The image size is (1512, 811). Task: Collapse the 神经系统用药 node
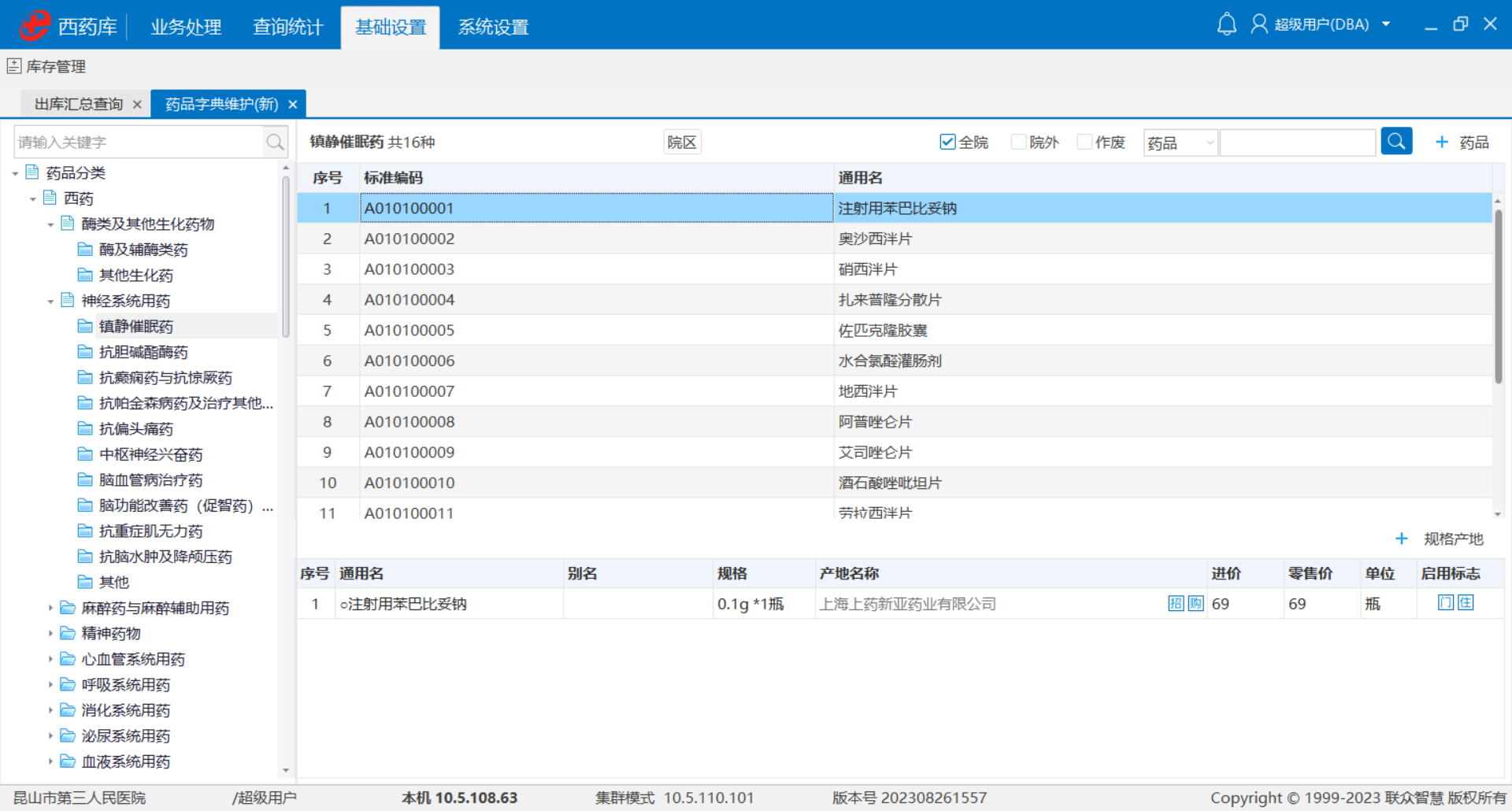50,302
